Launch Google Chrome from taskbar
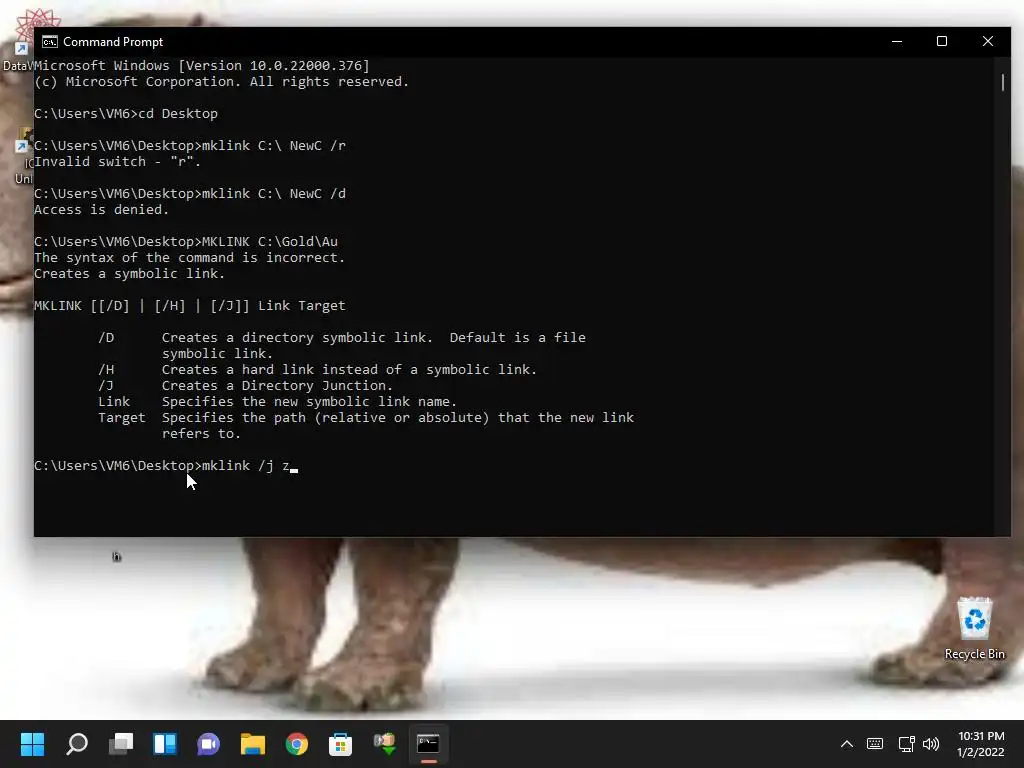 296,743
